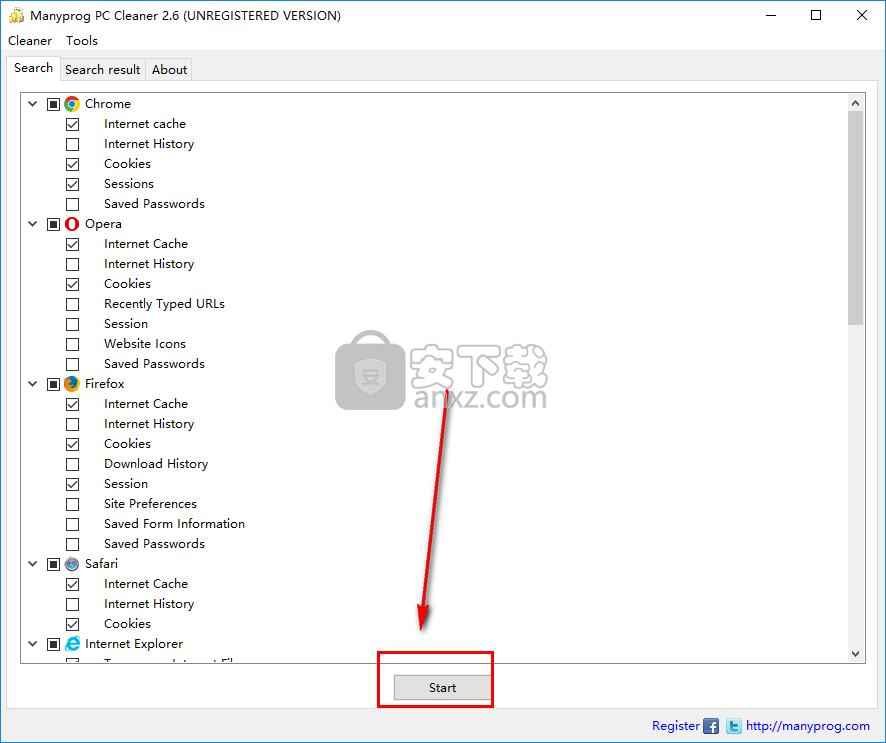Uncheck Cookies under Chrome
886x743 pixels.
pyautogui.click(x=72, y=164)
